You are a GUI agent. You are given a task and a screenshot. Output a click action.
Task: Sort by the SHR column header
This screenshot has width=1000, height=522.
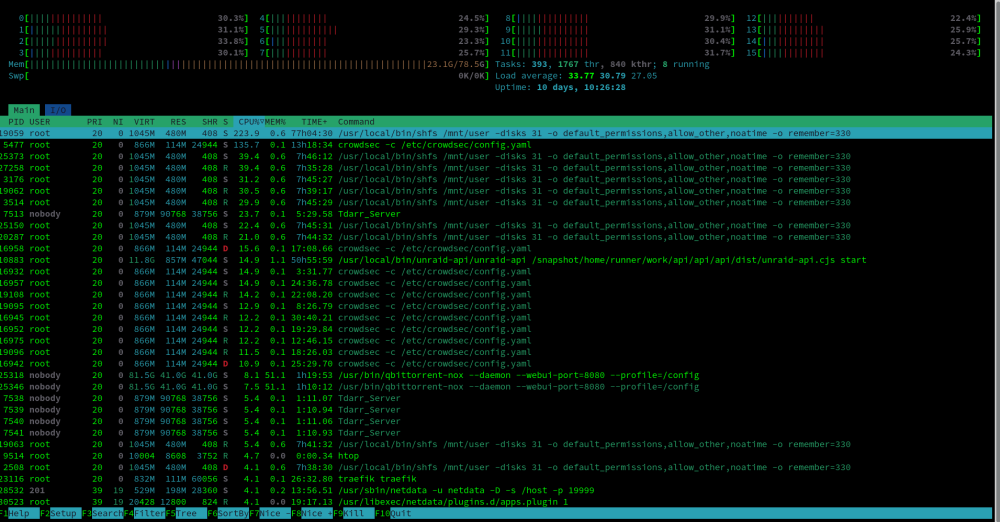pos(209,121)
